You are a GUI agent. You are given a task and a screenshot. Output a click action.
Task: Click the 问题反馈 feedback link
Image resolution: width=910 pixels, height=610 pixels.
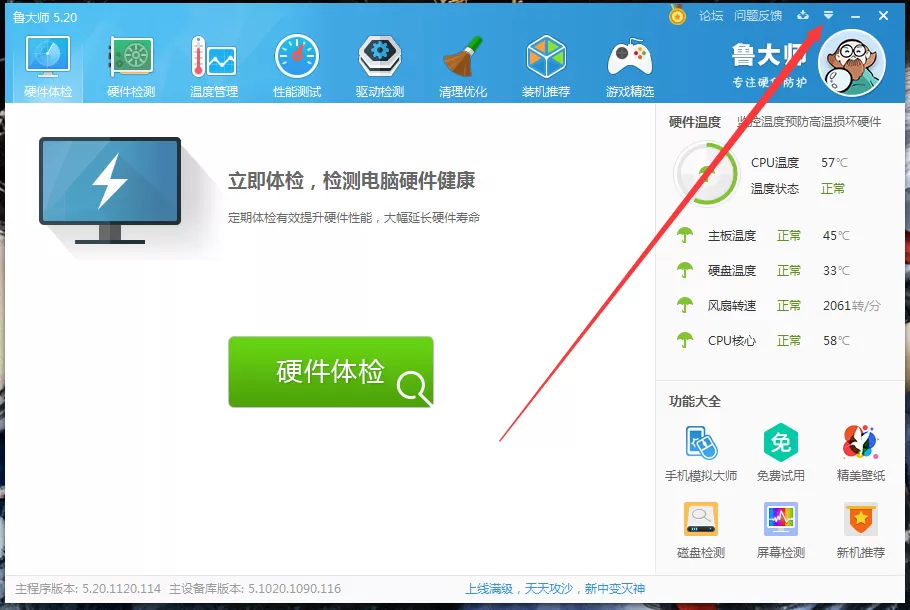click(x=758, y=16)
